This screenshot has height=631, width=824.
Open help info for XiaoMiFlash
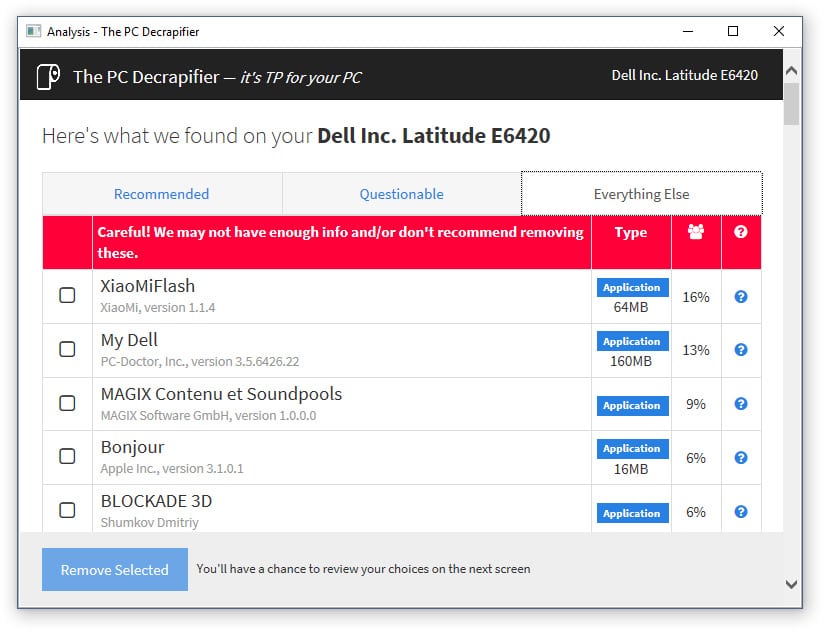tap(740, 297)
